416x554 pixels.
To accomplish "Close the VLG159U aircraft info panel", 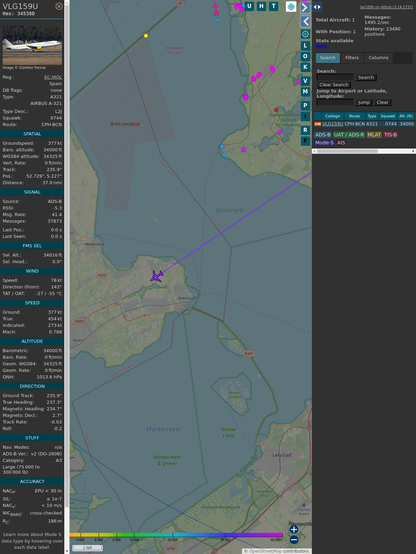I will click(59, 6).
